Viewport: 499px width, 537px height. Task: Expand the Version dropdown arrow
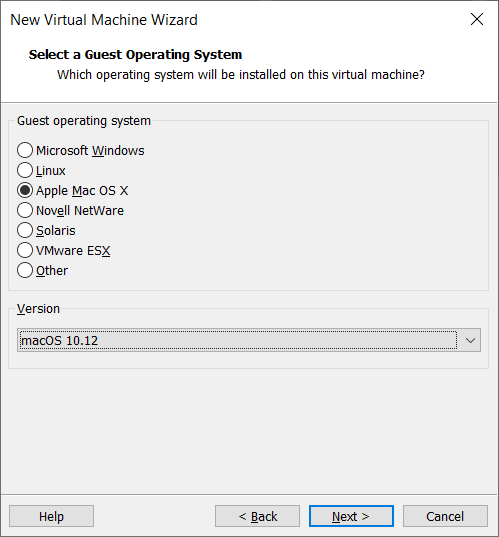click(470, 340)
